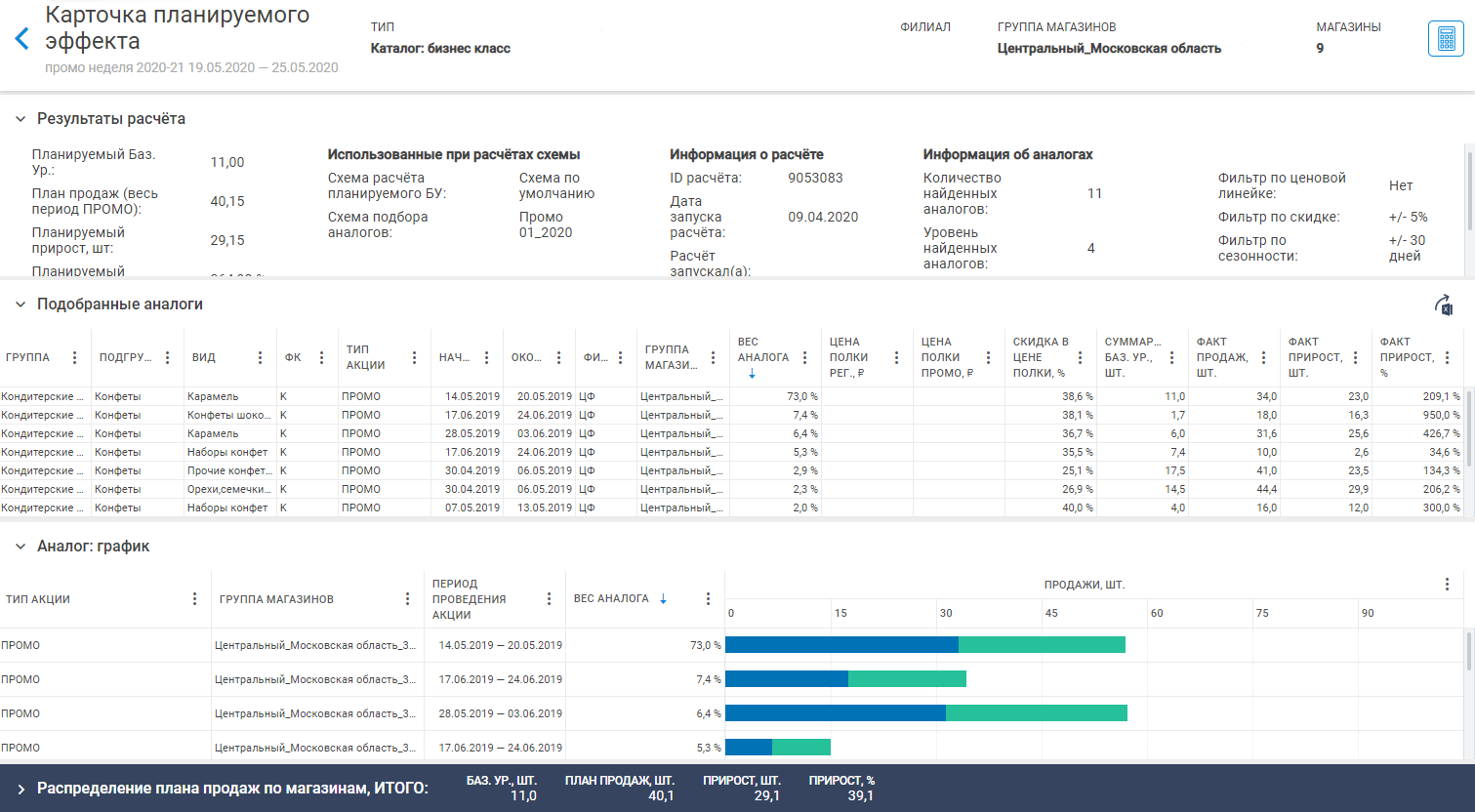Open menu for ПРОДАЖИ, ШТ. chart column
The image size is (1475, 812).
click(x=1448, y=585)
